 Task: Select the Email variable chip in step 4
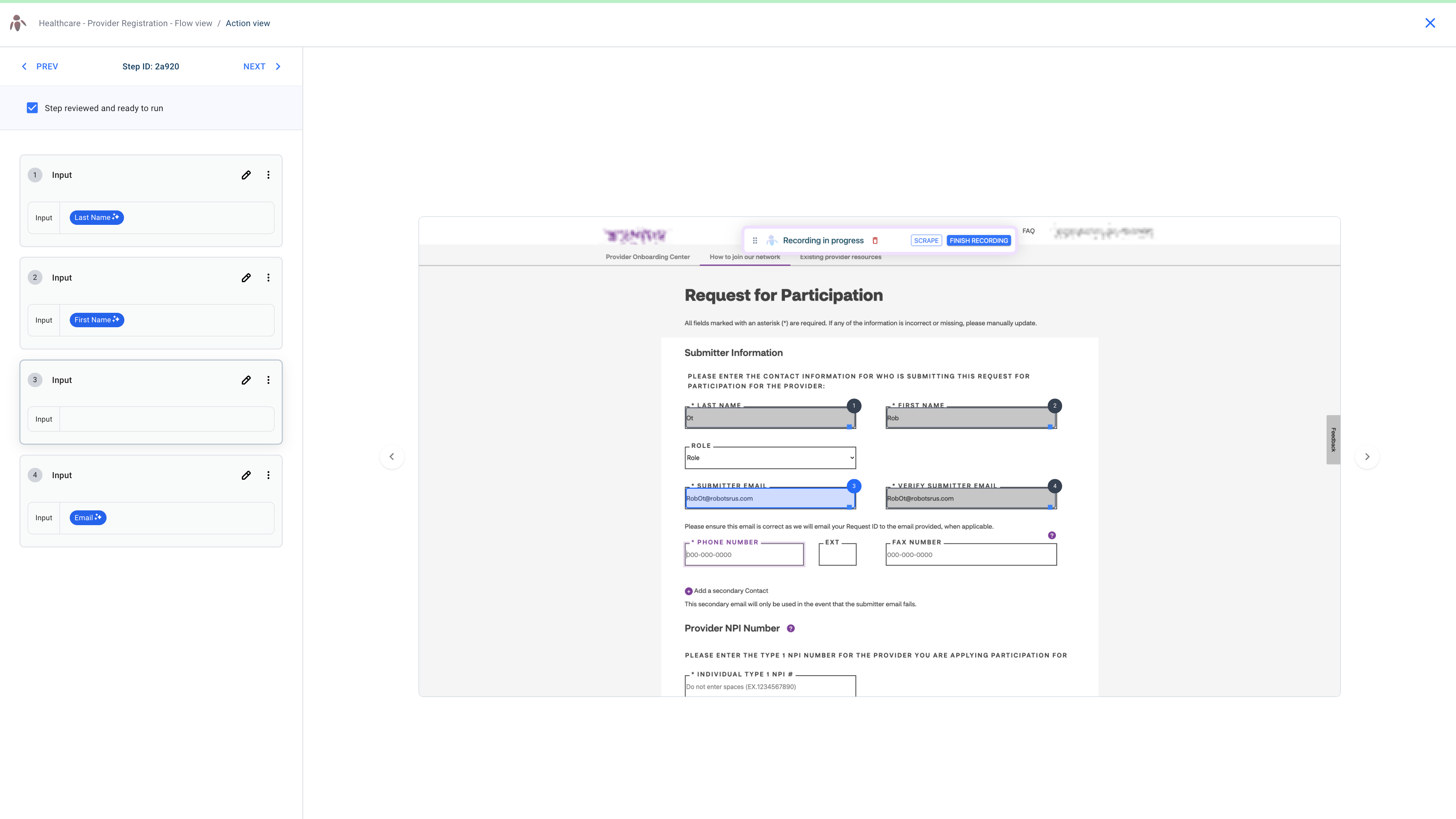87,517
